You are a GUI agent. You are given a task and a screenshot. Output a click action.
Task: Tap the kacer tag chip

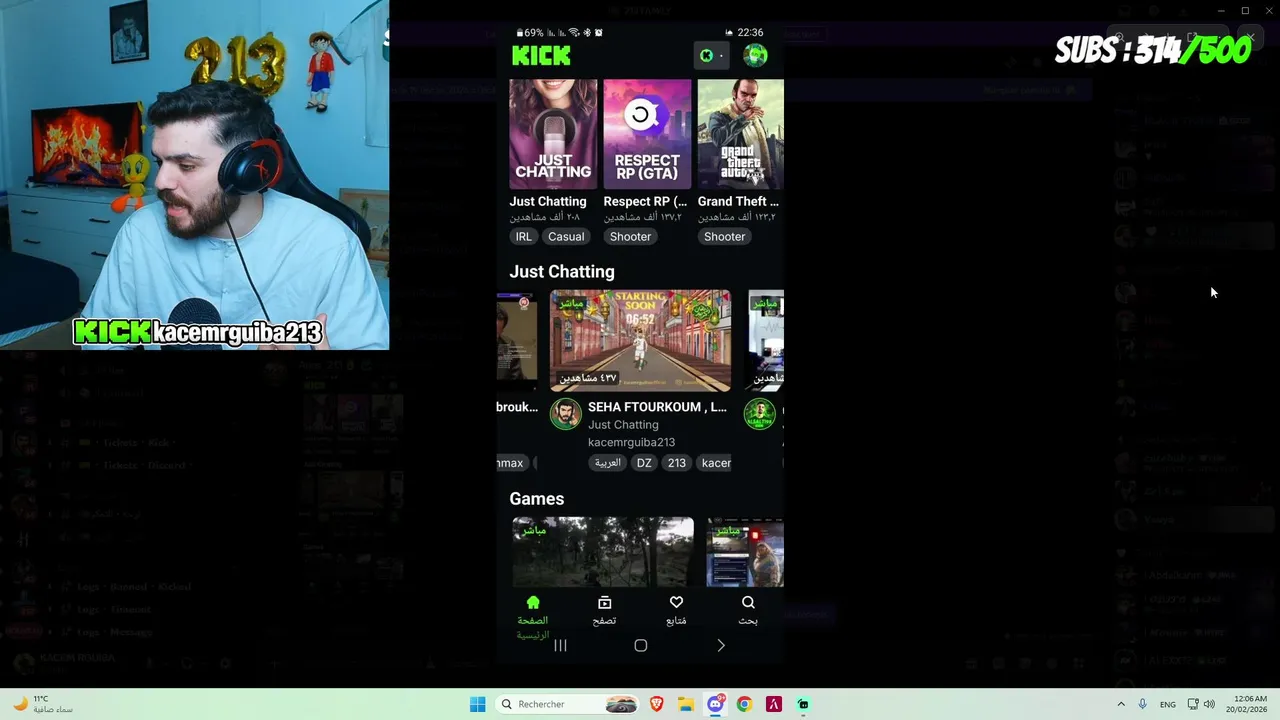click(716, 463)
